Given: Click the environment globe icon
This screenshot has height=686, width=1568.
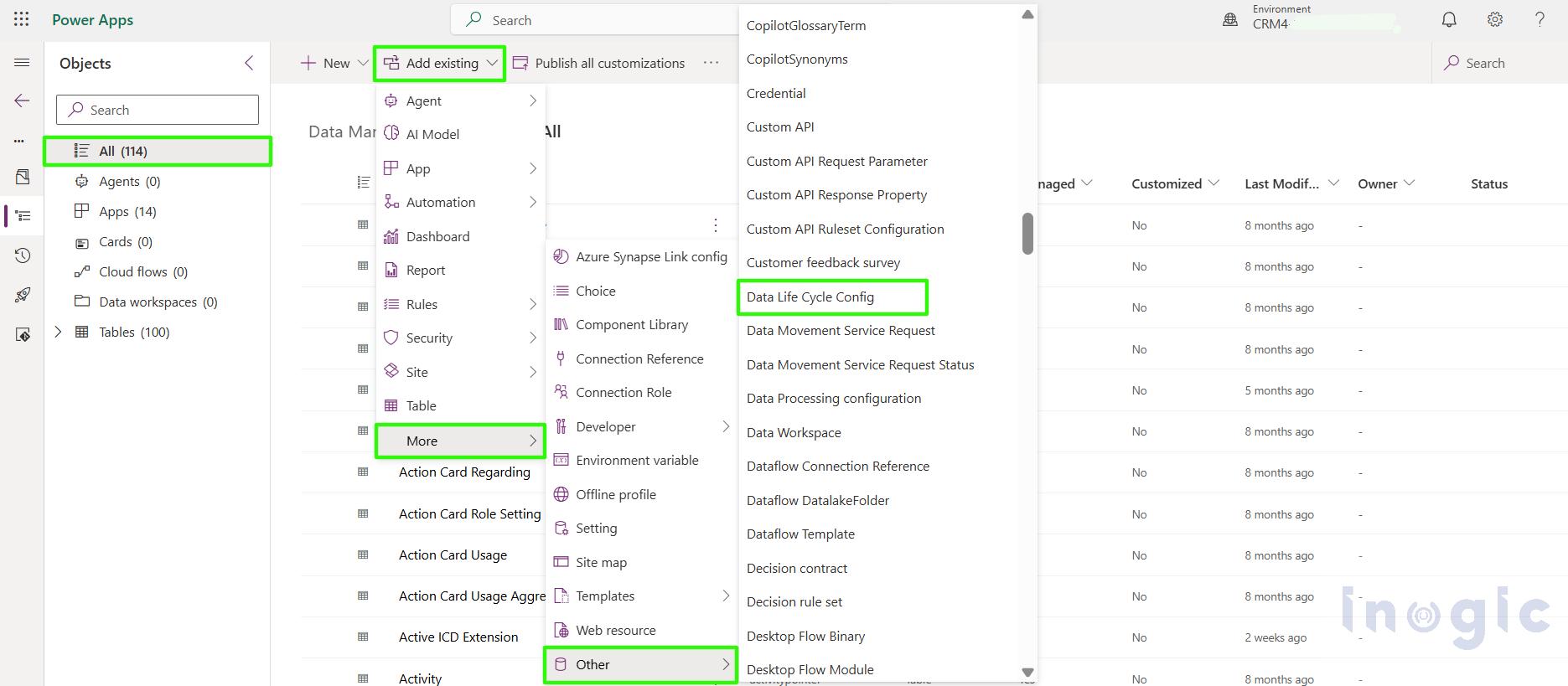Looking at the screenshot, I should [1230, 20].
